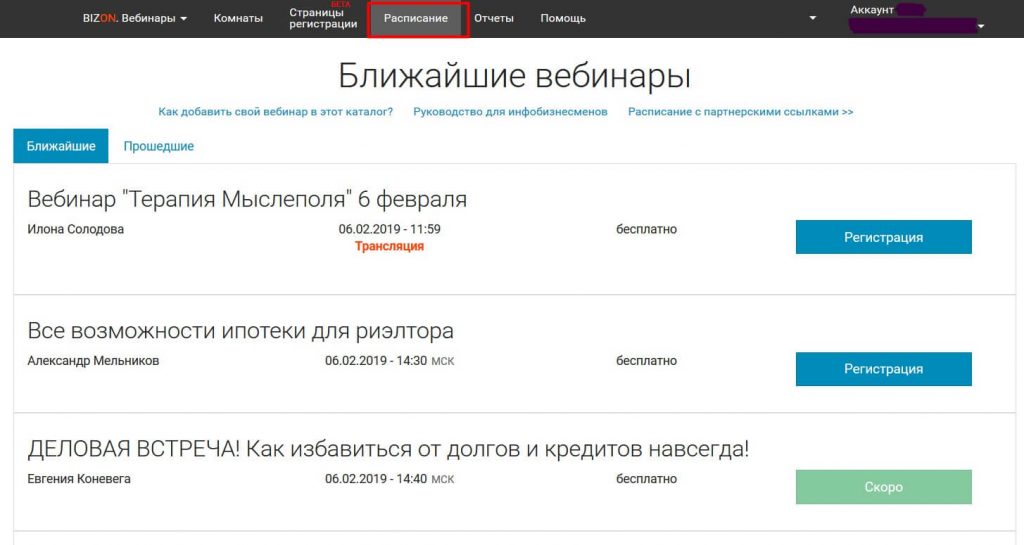Go to Страницы регистрации in the navbar

pyautogui.click(x=323, y=19)
